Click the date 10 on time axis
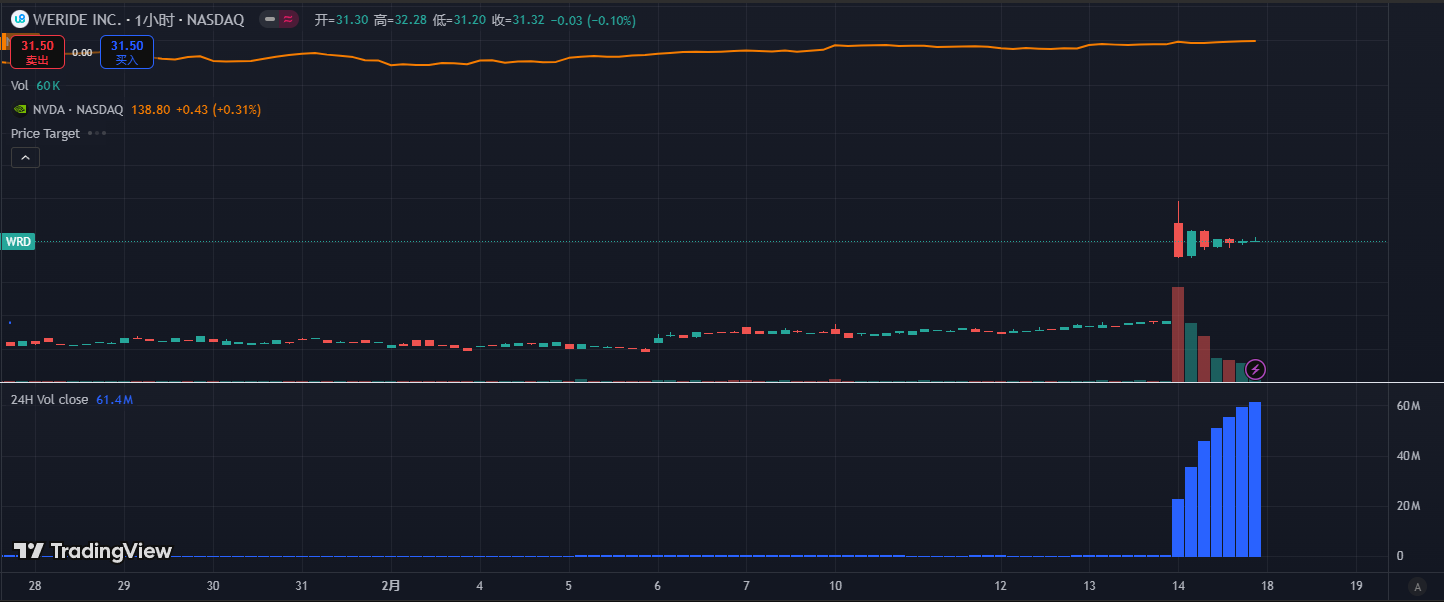1444x602 pixels. pos(835,586)
